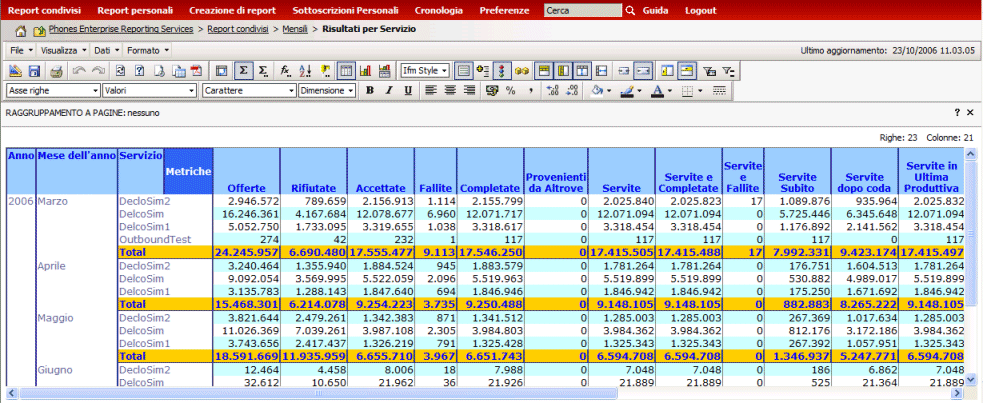Open the Formato menu
The image size is (983, 403).
click(x=147, y=50)
